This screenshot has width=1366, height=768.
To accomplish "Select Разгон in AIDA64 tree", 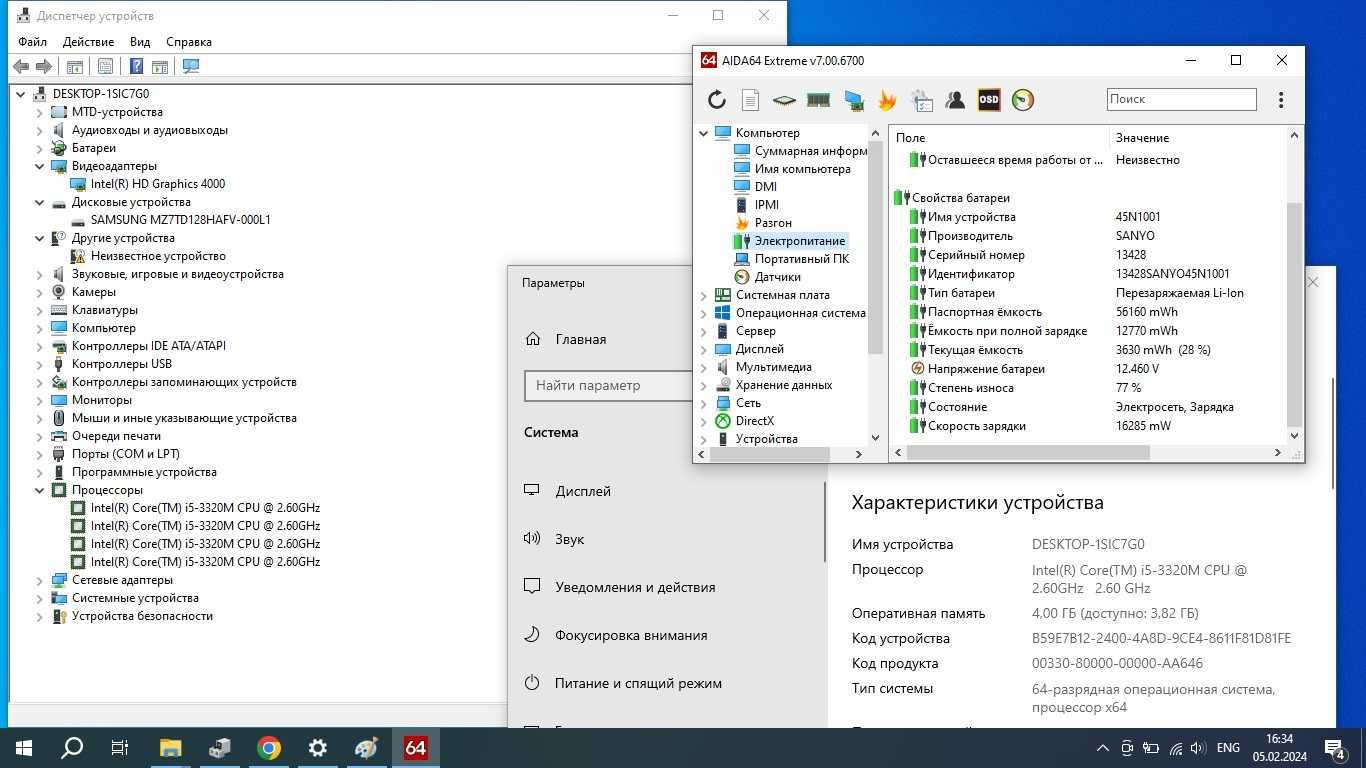I will click(x=773, y=223).
